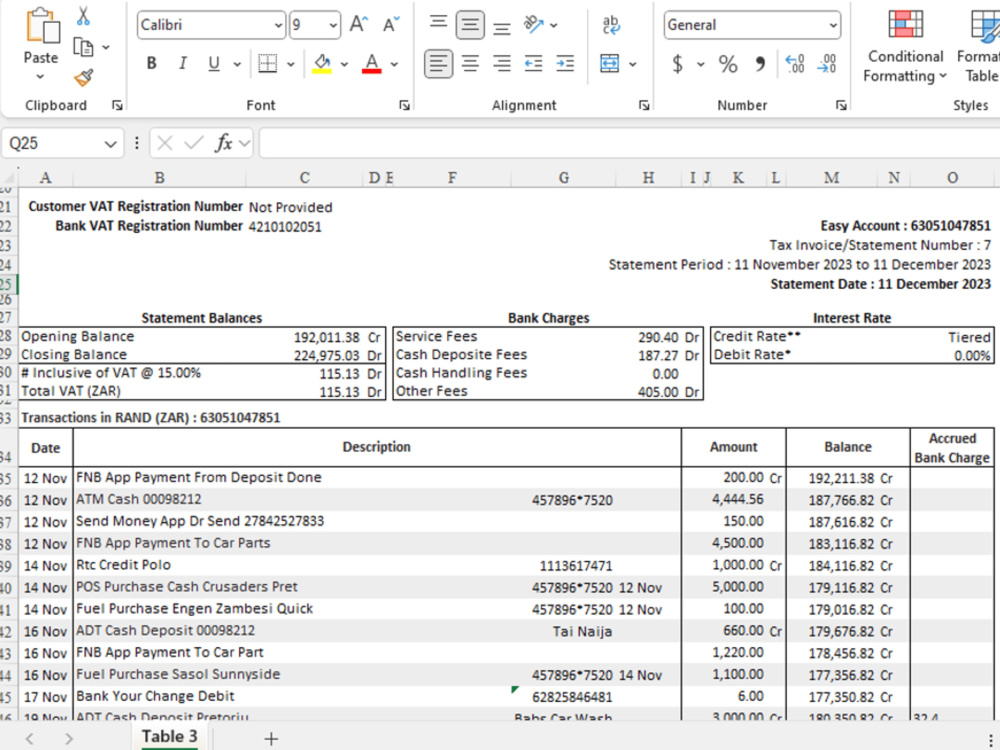Select the Italic formatting icon
1000x750 pixels.
click(x=182, y=63)
